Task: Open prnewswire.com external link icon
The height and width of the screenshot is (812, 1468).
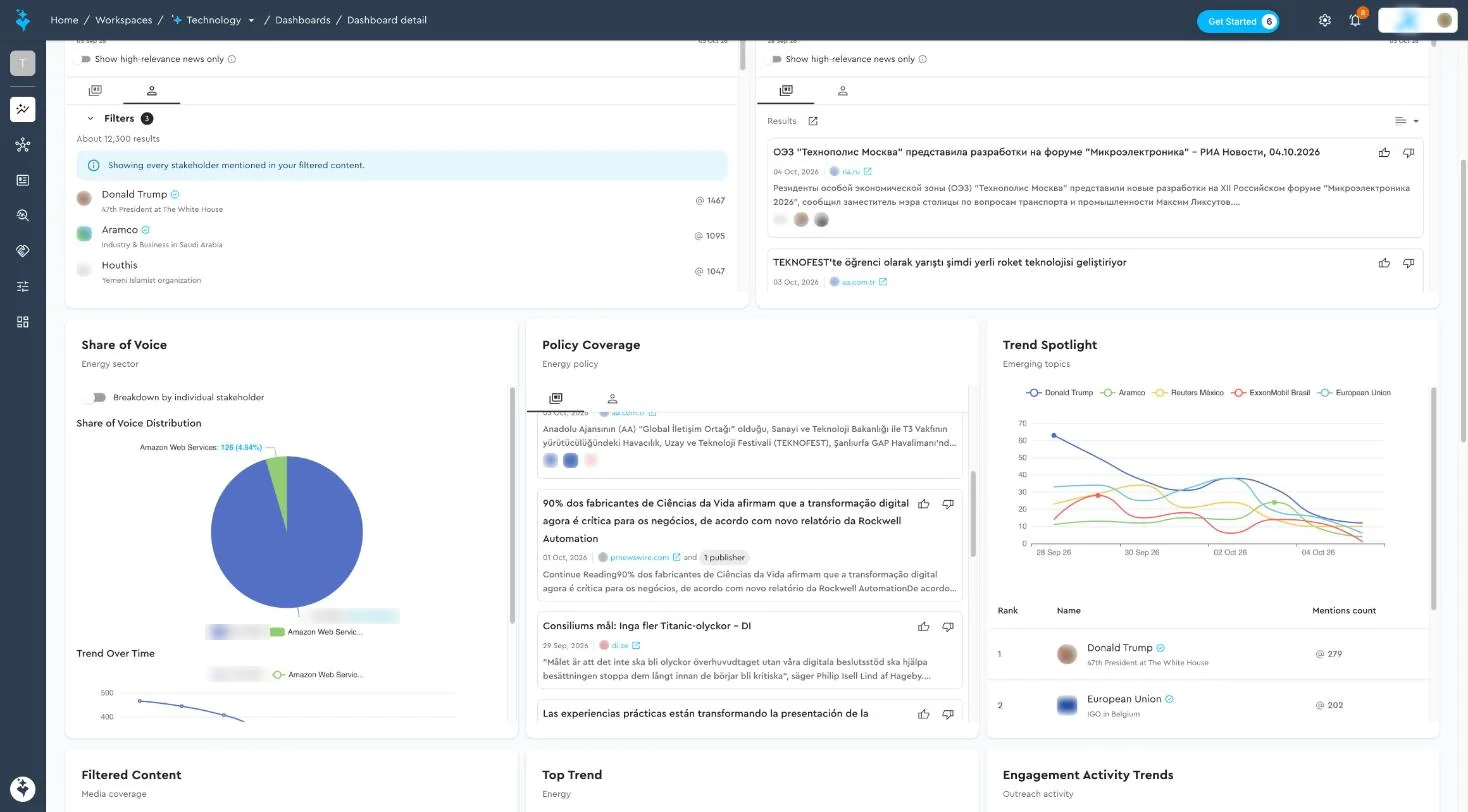Action: [x=677, y=557]
